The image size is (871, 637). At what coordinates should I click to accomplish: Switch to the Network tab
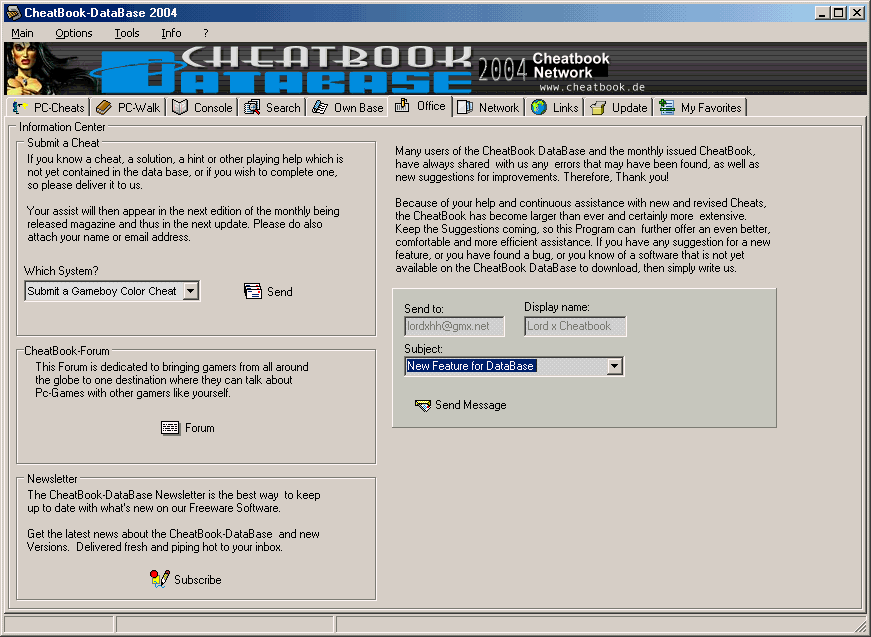coord(488,108)
